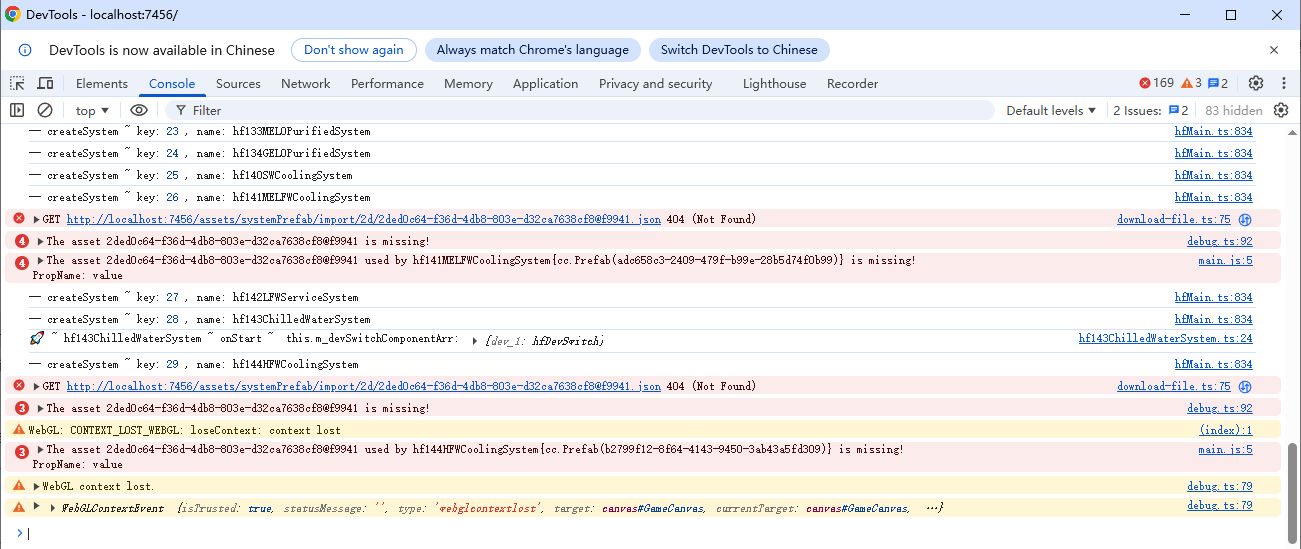The height and width of the screenshot is (549, 1301).
Task: Click the 'Don't show again' button
Action: 354,50
